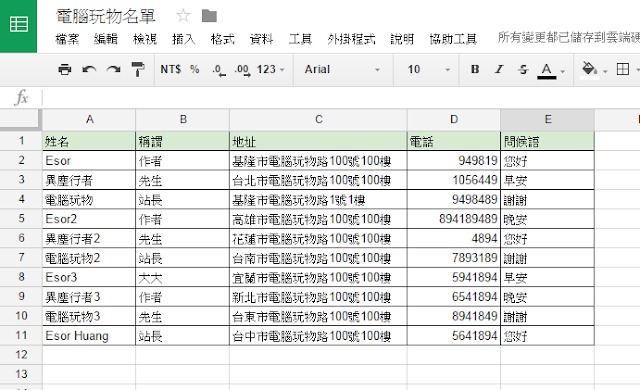Toggle bold formatting
640x390 pixels.
[x=475, y=69]
